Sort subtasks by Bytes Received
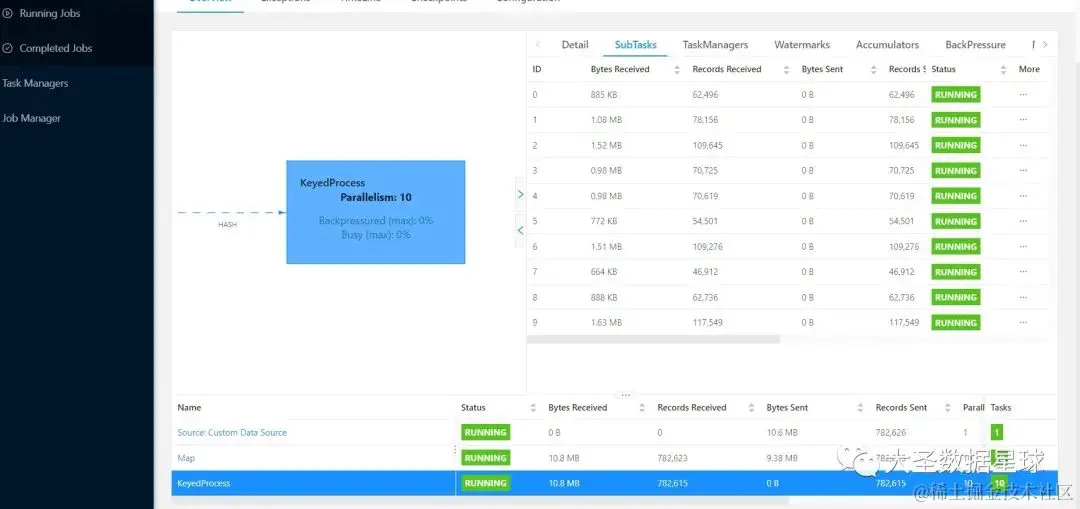Screen dimensions: 1080x509 tap(677, 70)
